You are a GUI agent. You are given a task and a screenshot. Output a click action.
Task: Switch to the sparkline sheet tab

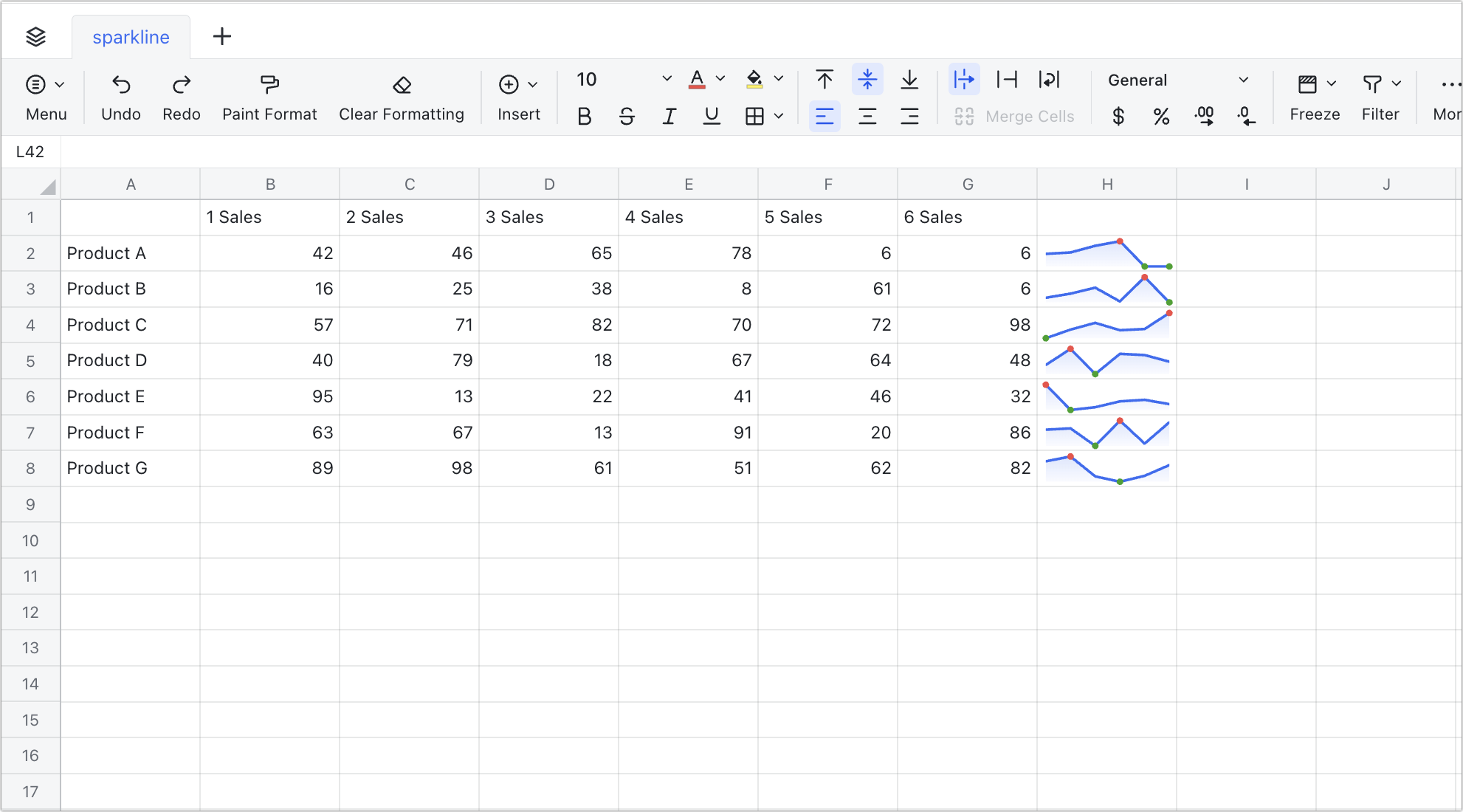point(131,37)
